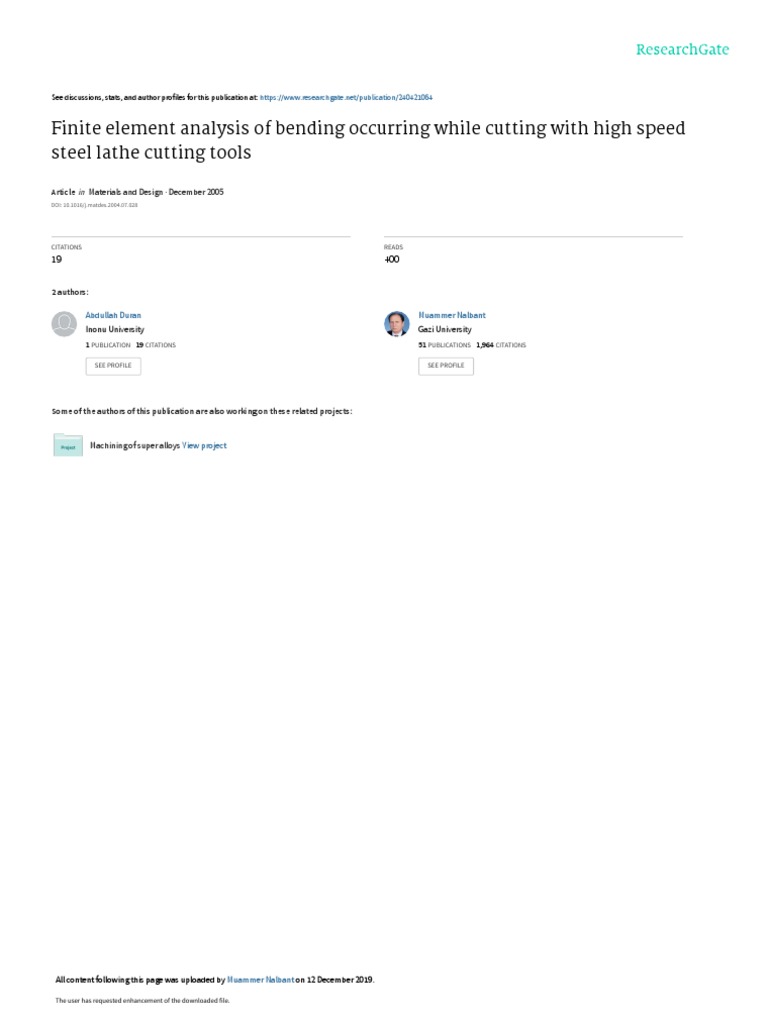
Task: Click the 19 citations count
Action: (56, 260)
